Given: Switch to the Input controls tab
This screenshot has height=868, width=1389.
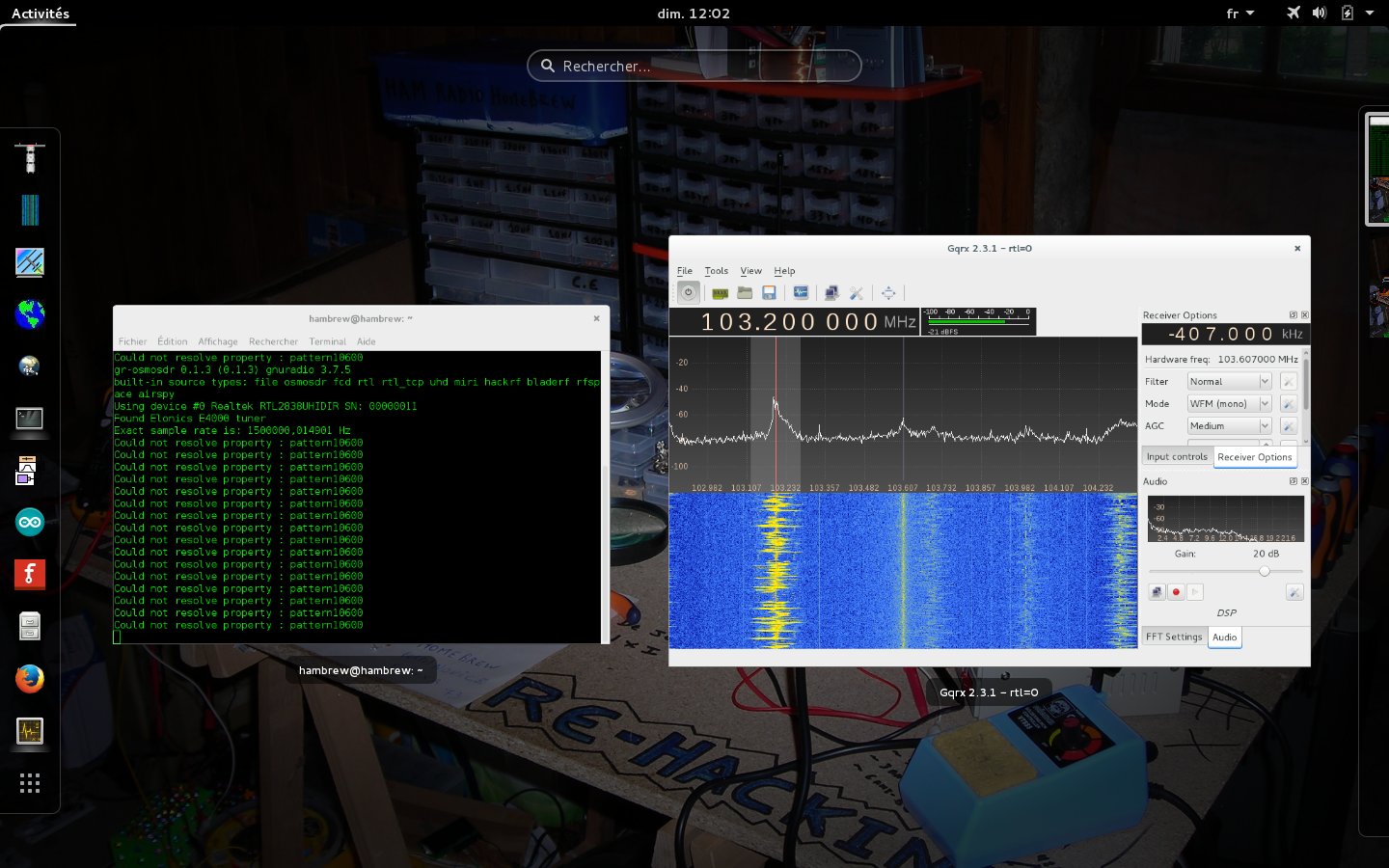Looking at the screenshot, I should pyautogui.click(x=1176, y=456).
